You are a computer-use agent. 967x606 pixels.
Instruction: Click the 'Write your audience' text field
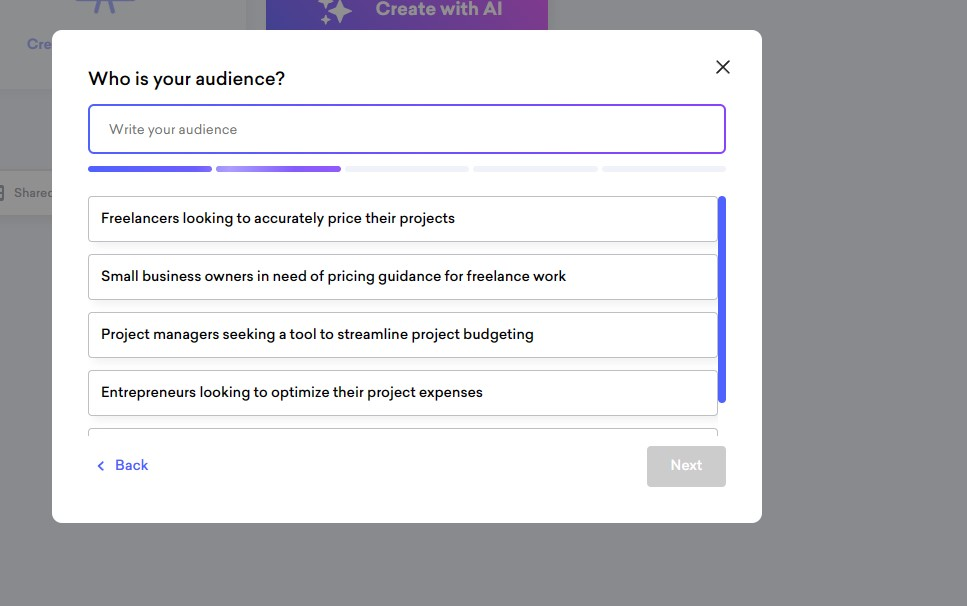click(406, 129)
